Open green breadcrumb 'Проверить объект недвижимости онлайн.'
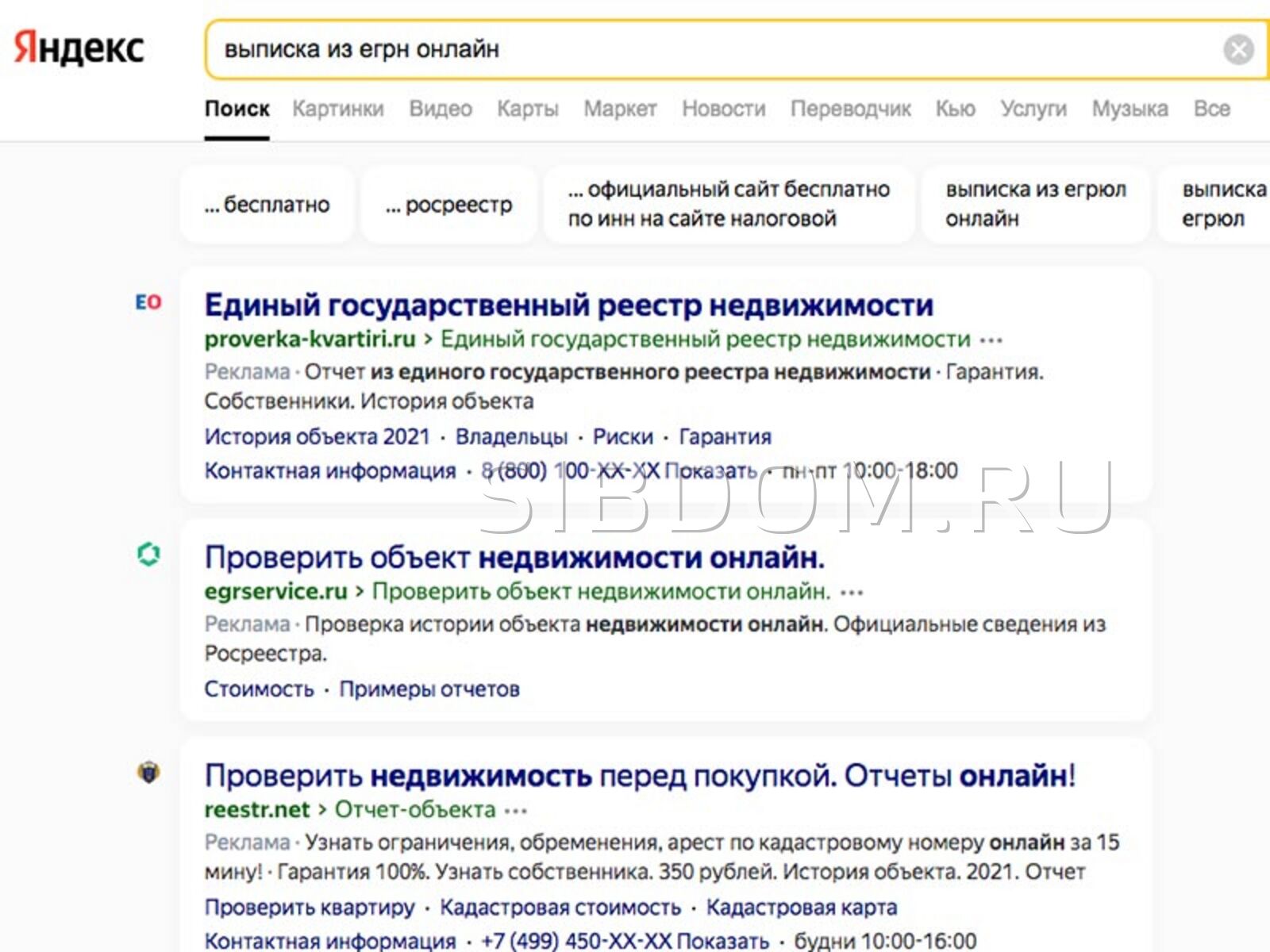The width and height of the screenshot is (1270, 952). [x=602, y=592]
